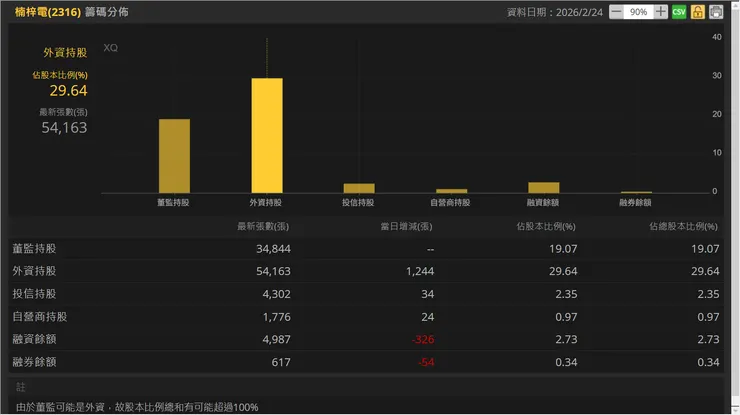Select the 融資餘額 table row label

34,339
